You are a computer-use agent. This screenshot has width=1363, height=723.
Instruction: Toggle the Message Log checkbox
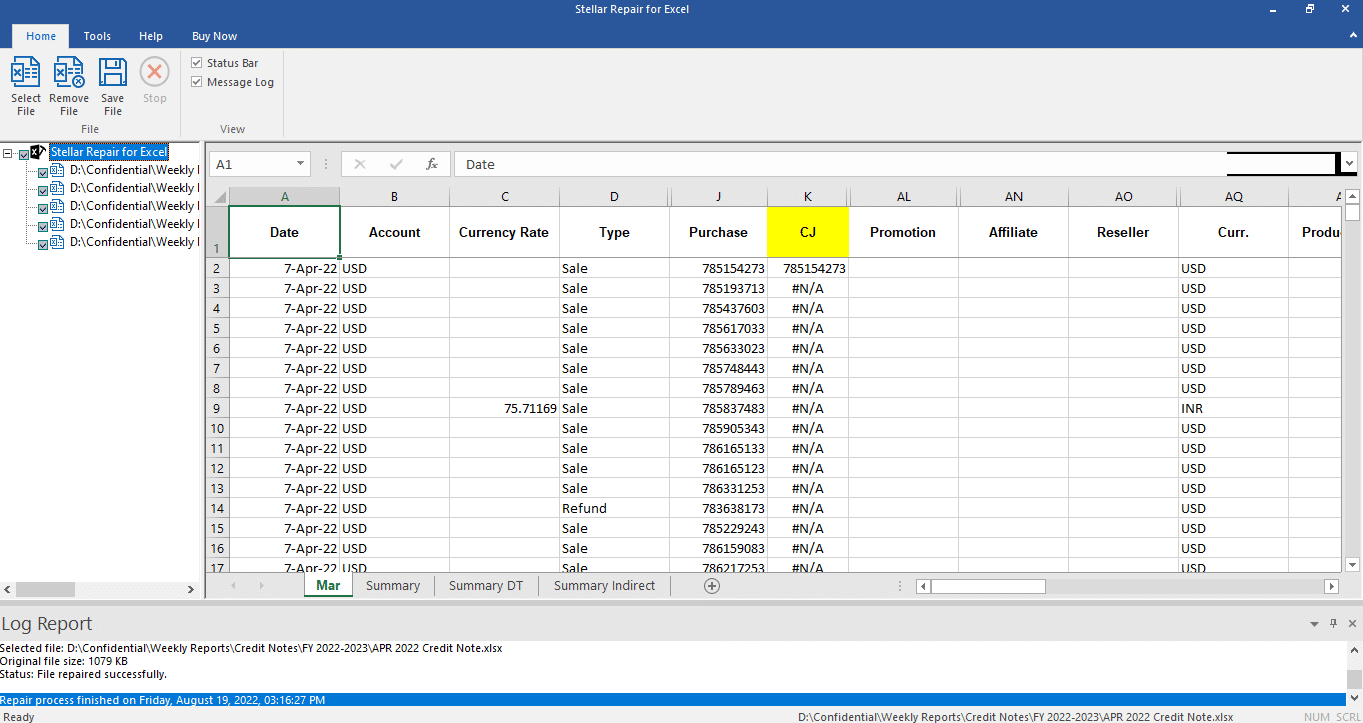pyautogui.click(x=197, y=82)
